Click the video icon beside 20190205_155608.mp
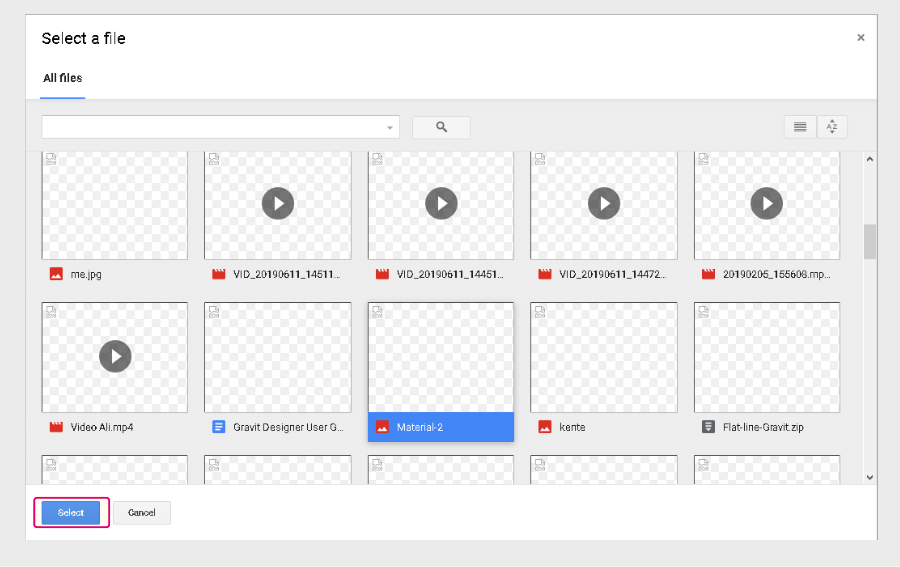Screen dimensions: 900x567 pyautogui.click(x=708, y=274)
